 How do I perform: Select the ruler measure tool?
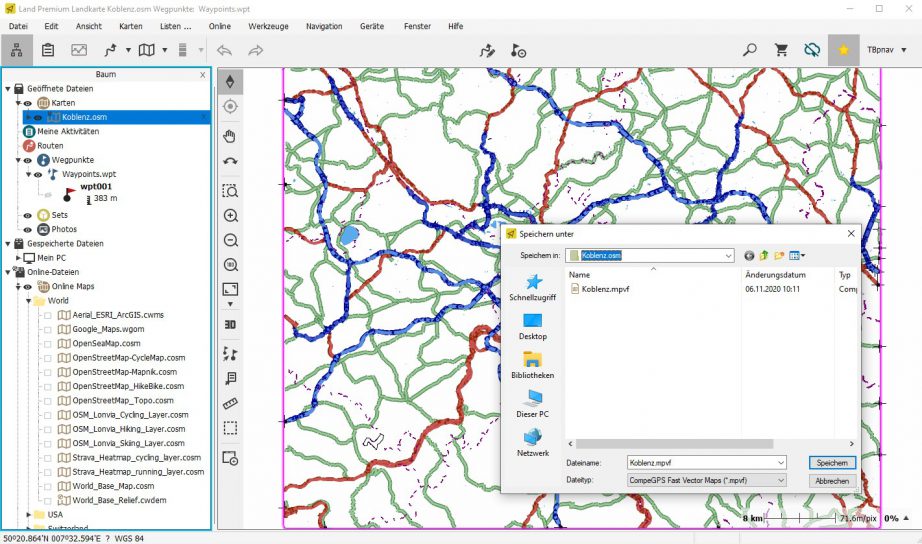pos(230,403)
